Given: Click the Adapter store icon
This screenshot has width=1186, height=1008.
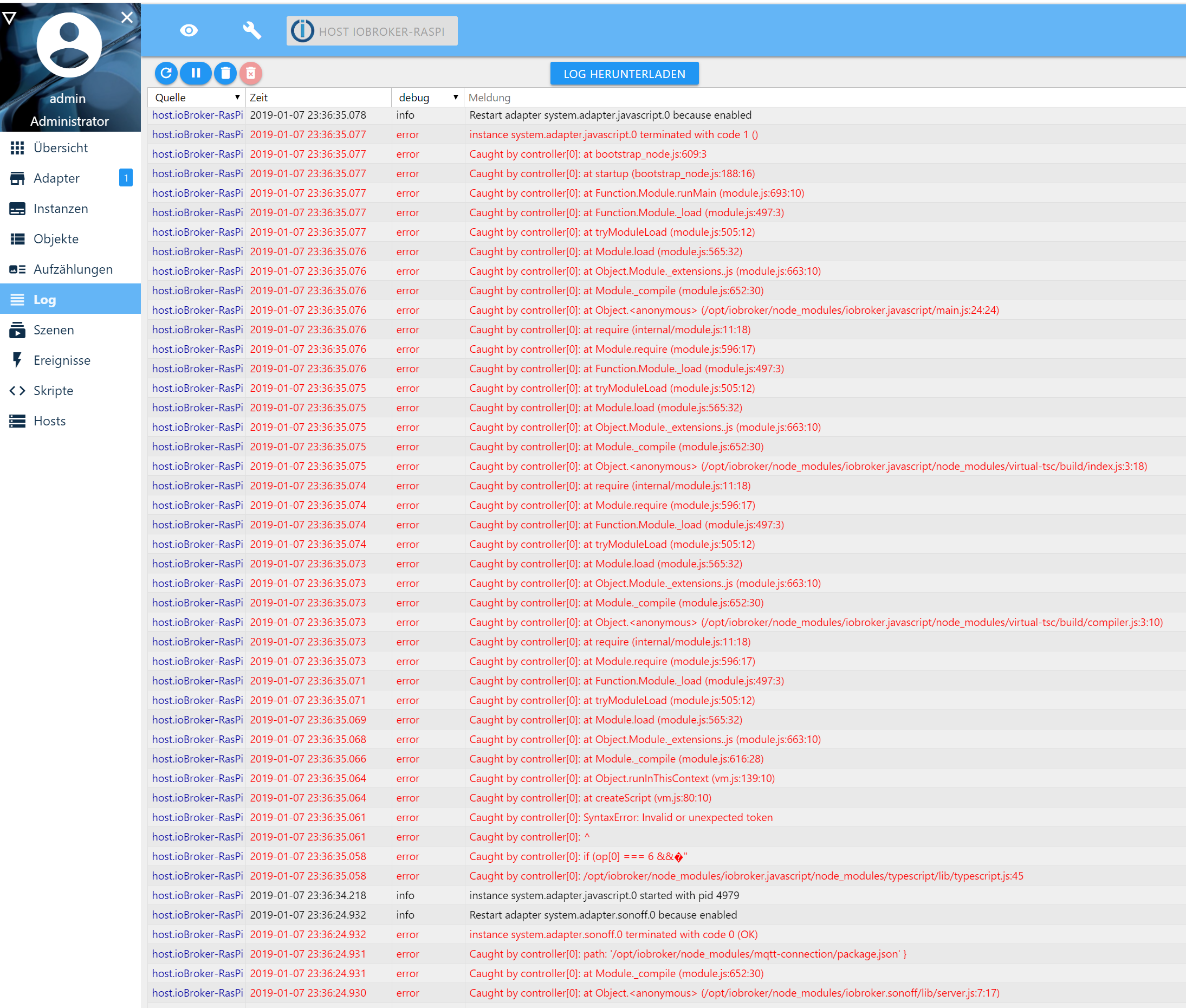Looking at the screenshot, I should (x=17, y=178).
